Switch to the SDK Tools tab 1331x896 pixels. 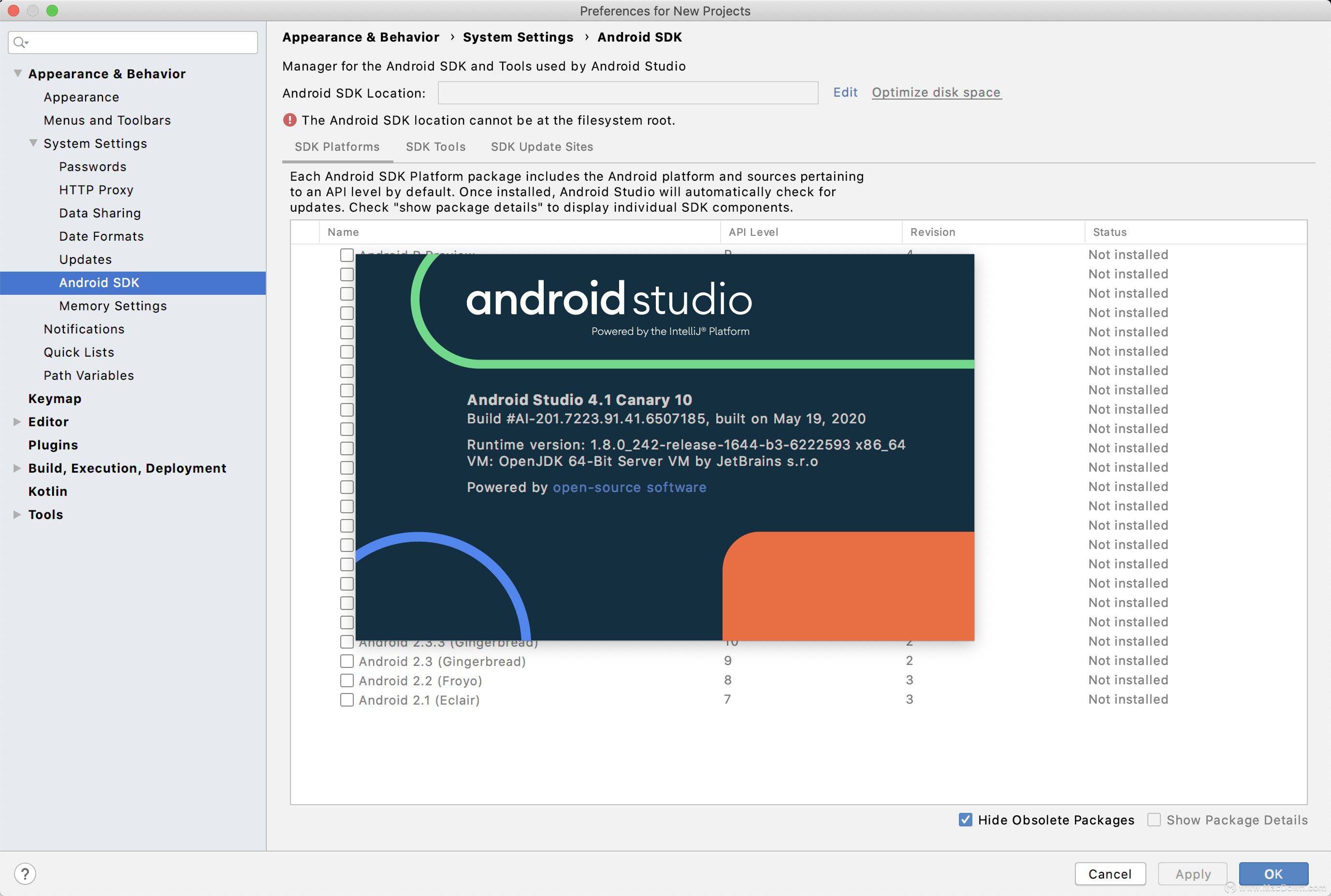[435, 147]
